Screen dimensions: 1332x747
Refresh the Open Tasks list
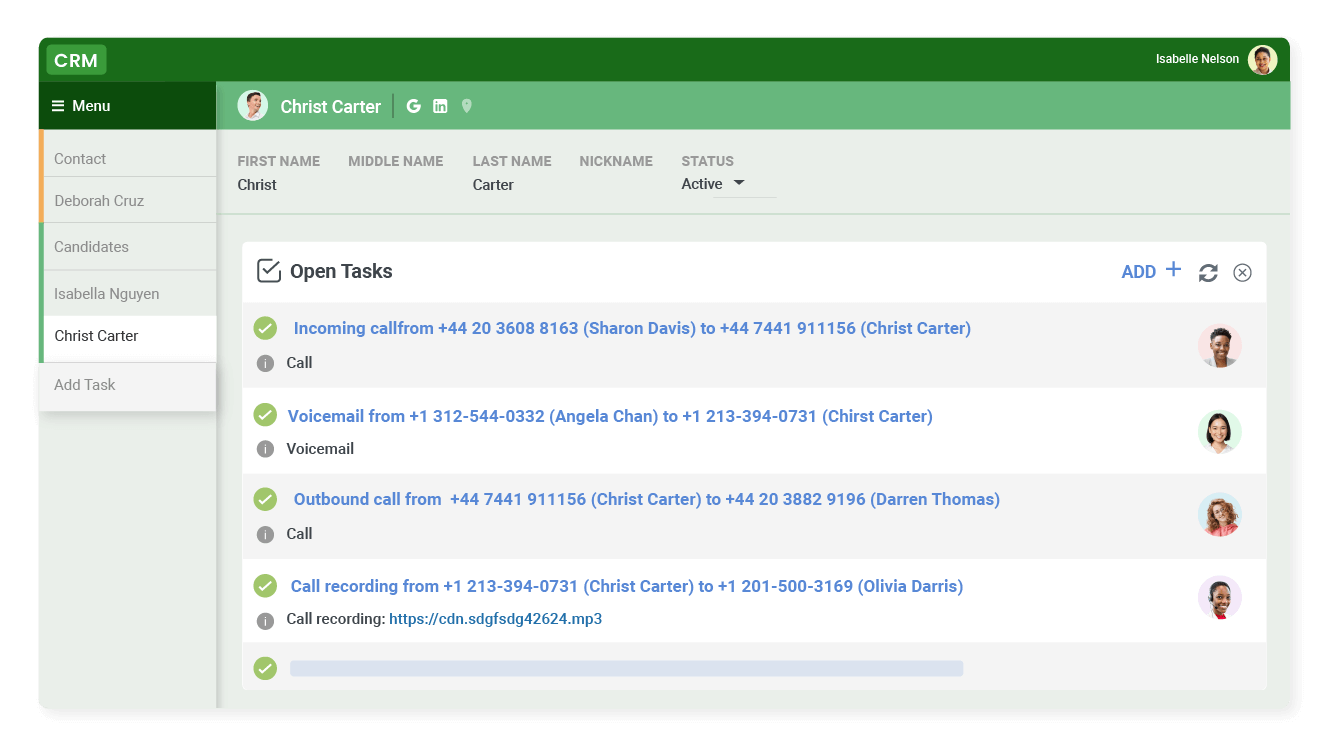coord(1208,272)
